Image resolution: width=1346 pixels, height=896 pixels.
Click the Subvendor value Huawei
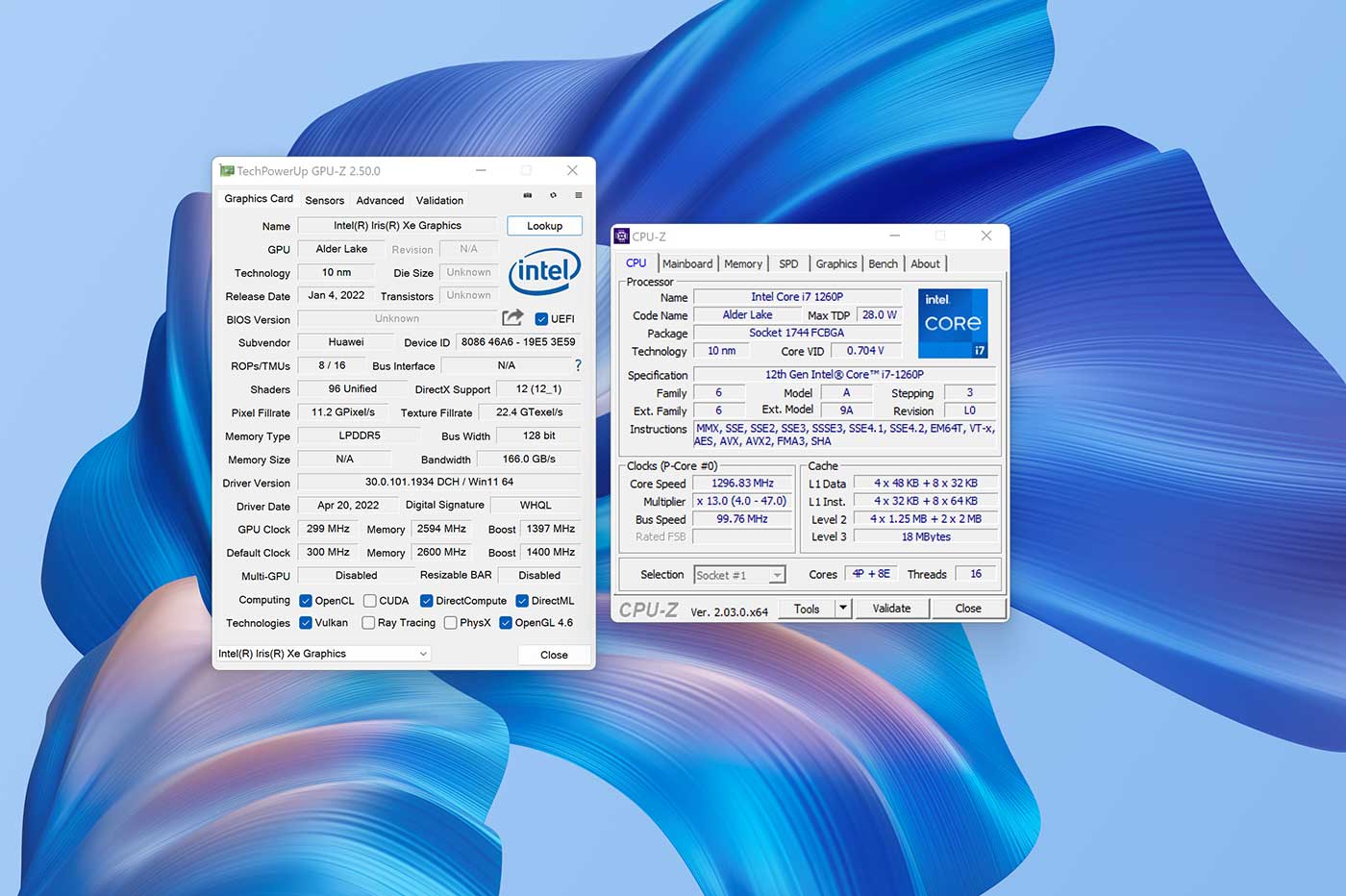click(x=346, y=341)
